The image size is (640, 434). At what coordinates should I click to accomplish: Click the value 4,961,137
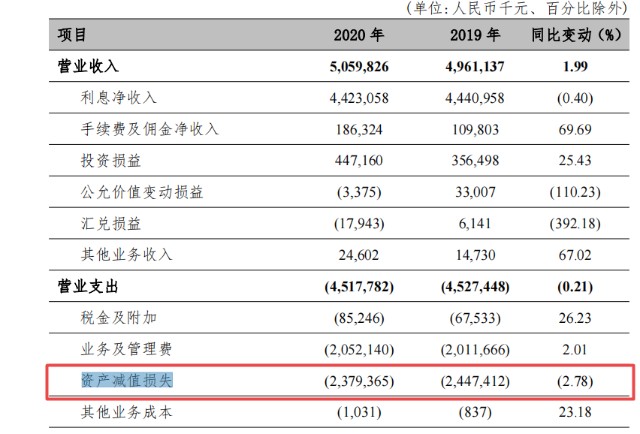[x=475, y=67]
